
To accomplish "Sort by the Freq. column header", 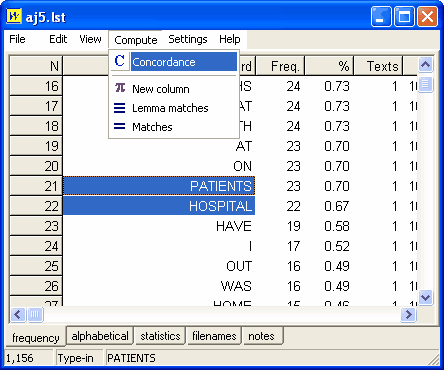I will (x=280, y=66).
